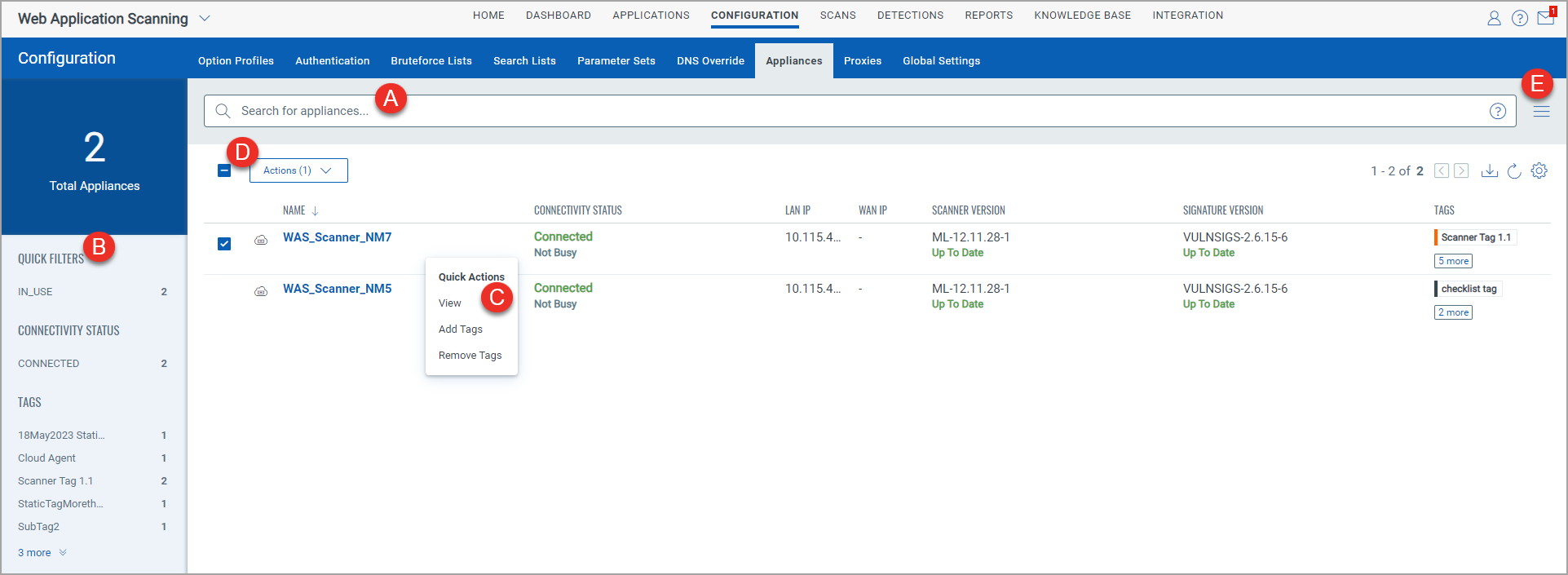
Task: Refresh the appliances table
Action: pos(1514,170)
